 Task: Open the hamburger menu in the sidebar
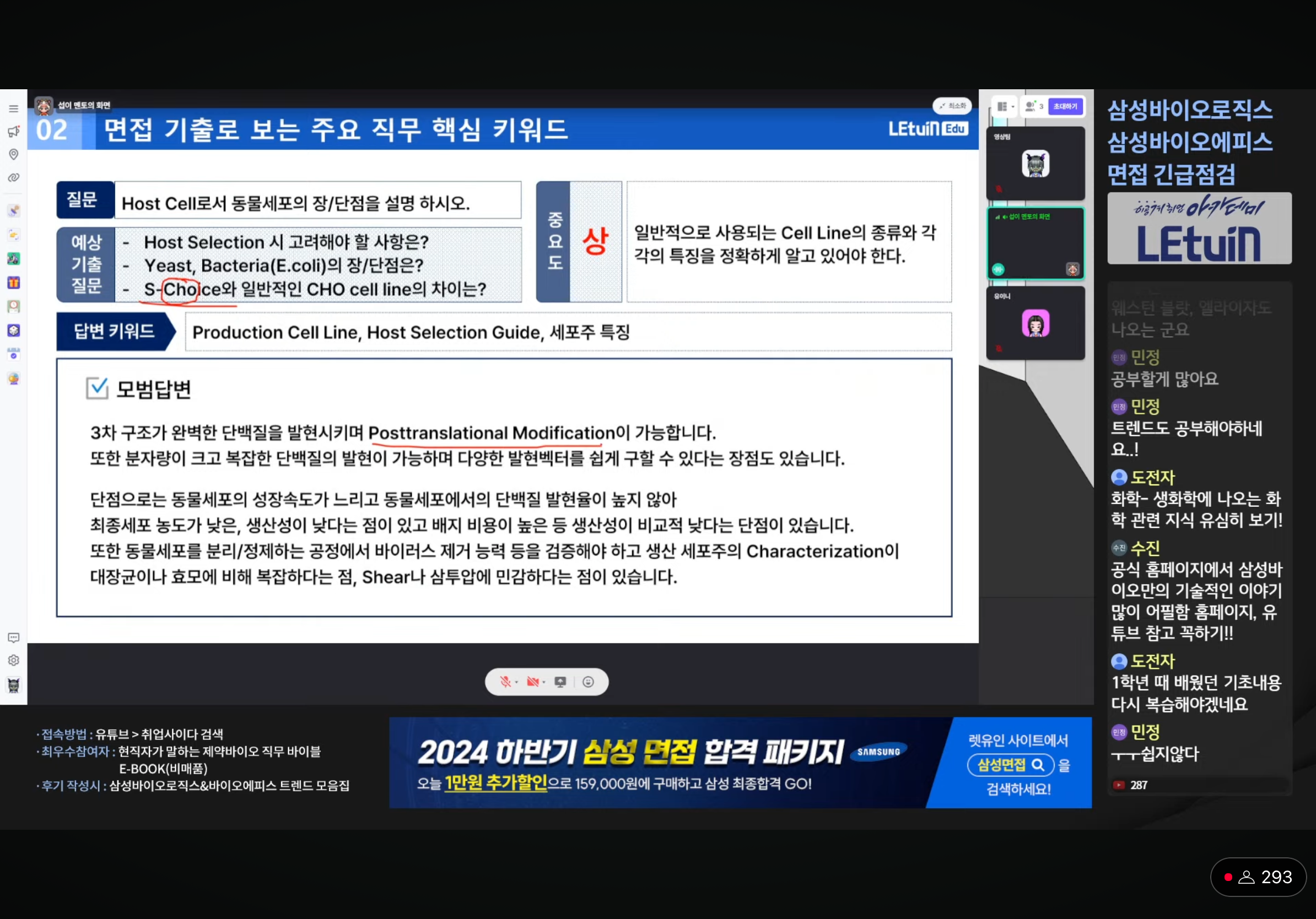coord(14,109)
